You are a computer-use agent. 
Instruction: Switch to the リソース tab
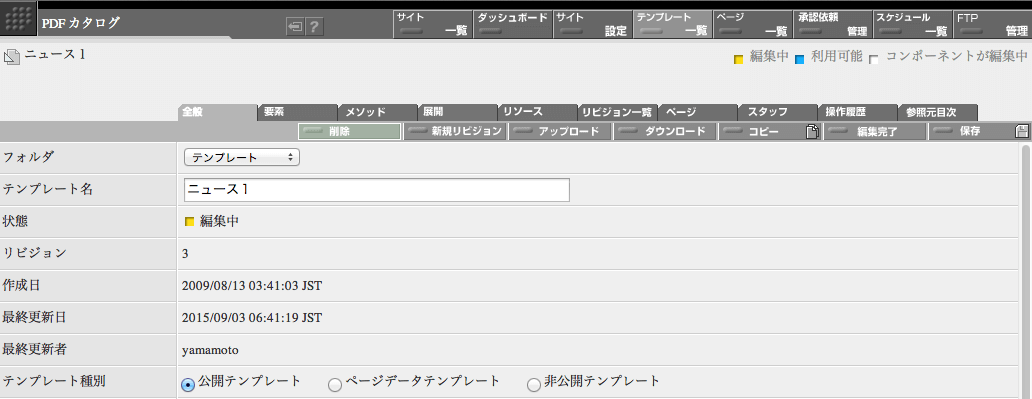(x=538, y=112)
